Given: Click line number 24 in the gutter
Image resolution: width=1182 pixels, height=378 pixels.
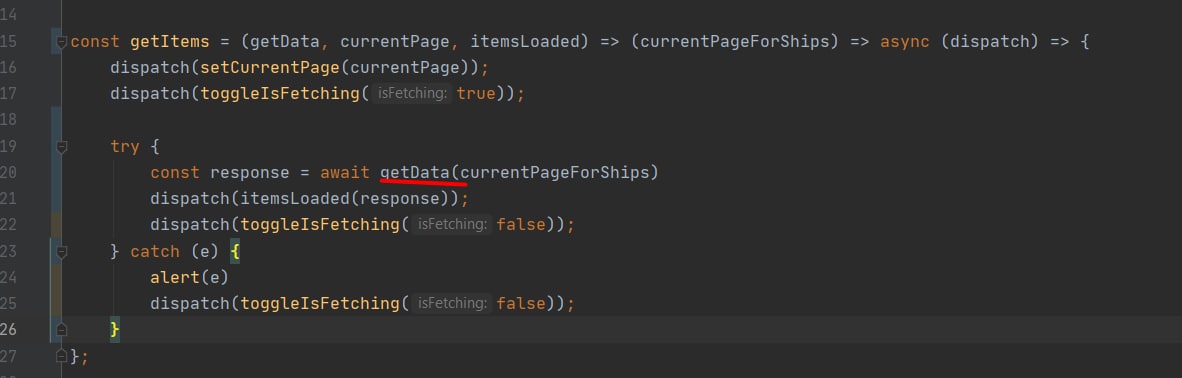Looking at the screenshot, I should 8,277.
